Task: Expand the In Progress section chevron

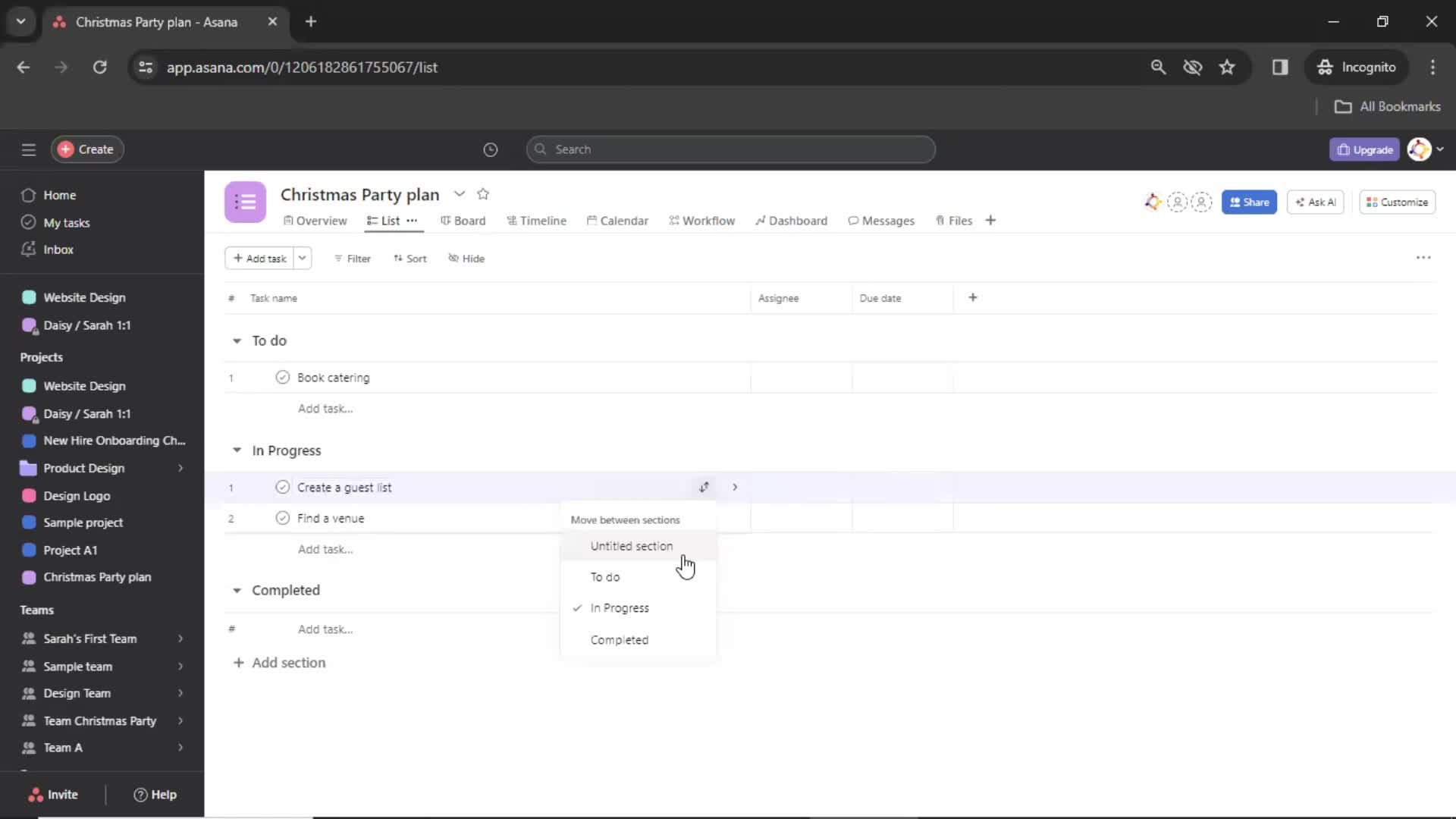Action: pos(237,449)
